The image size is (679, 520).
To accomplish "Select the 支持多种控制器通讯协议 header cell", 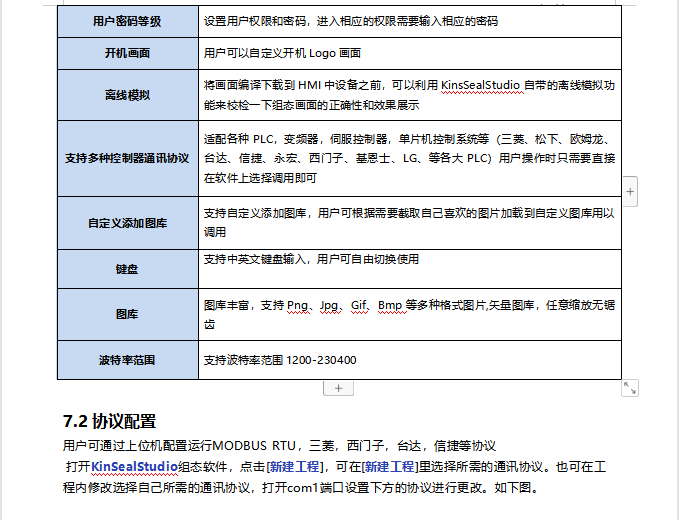I will [128, 158].
